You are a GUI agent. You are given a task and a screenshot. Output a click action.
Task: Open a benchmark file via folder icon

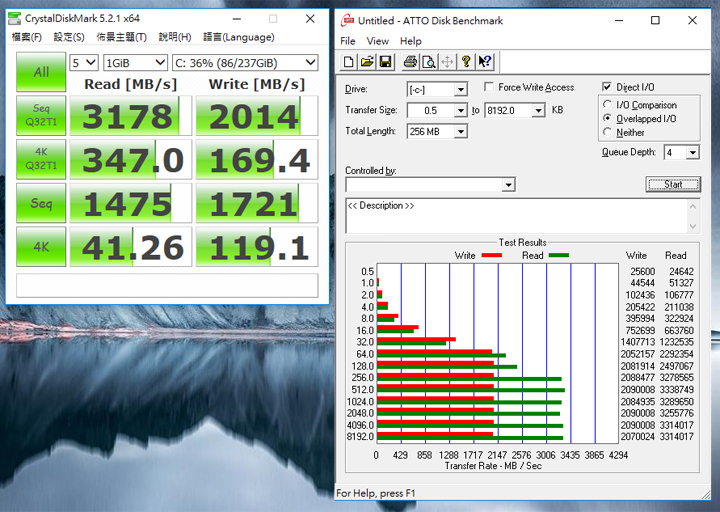tap(367, 62)
